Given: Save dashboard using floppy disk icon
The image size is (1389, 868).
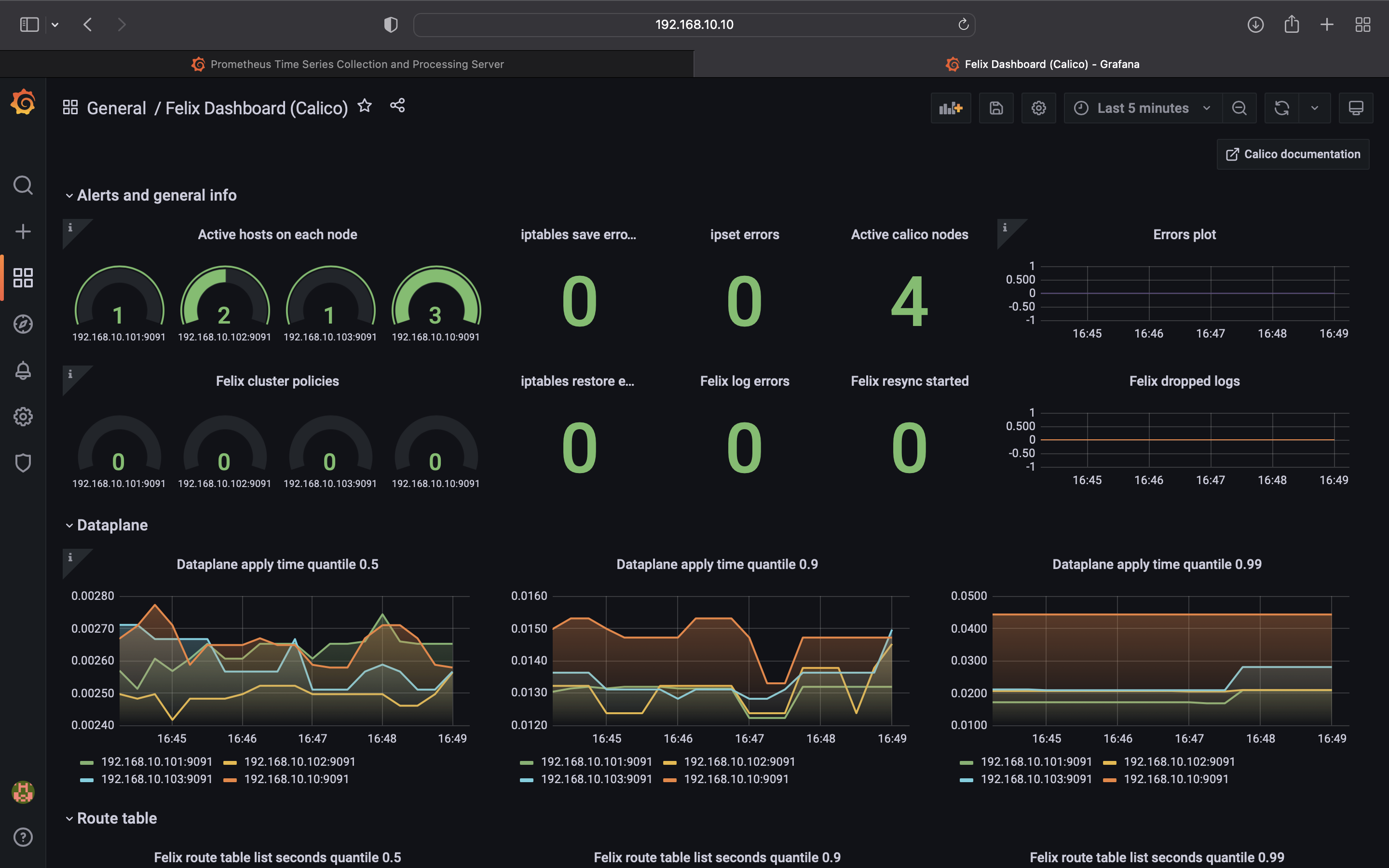Looking at the screenshot, I should 996,108.
